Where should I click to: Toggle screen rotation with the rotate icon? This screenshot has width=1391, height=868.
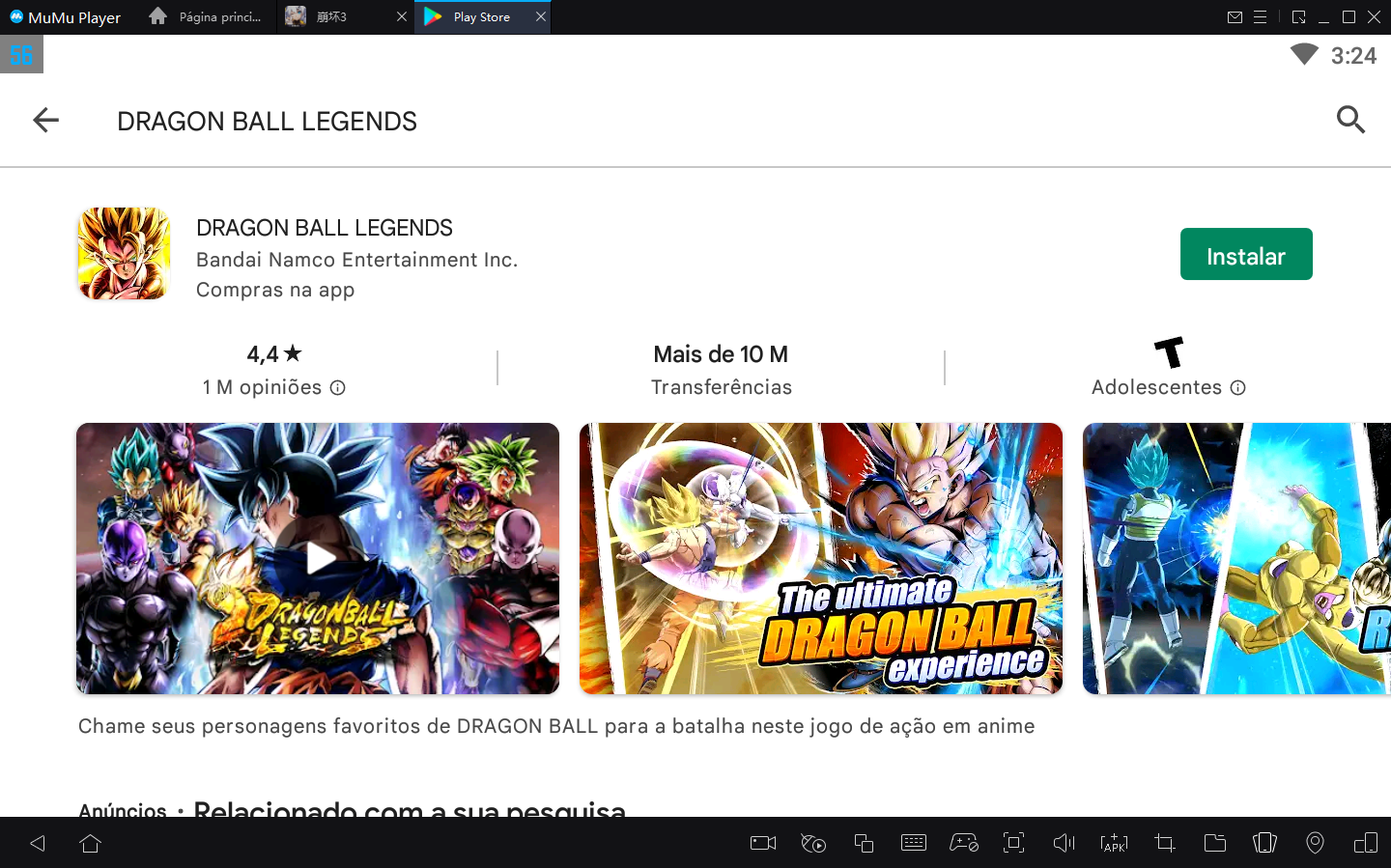1265,842
